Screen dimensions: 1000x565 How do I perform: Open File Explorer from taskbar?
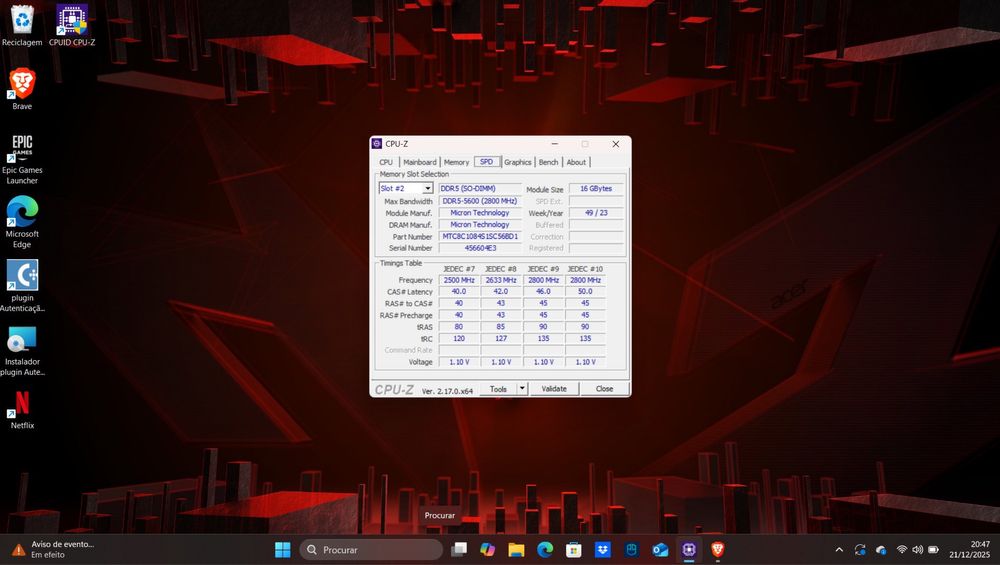point(517,550)
